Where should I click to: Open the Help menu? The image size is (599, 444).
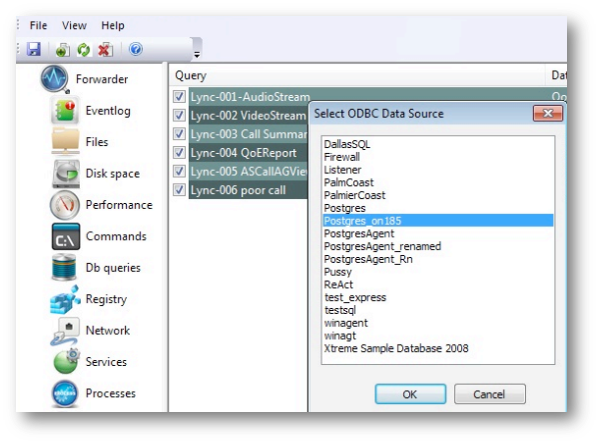(113, 25)
